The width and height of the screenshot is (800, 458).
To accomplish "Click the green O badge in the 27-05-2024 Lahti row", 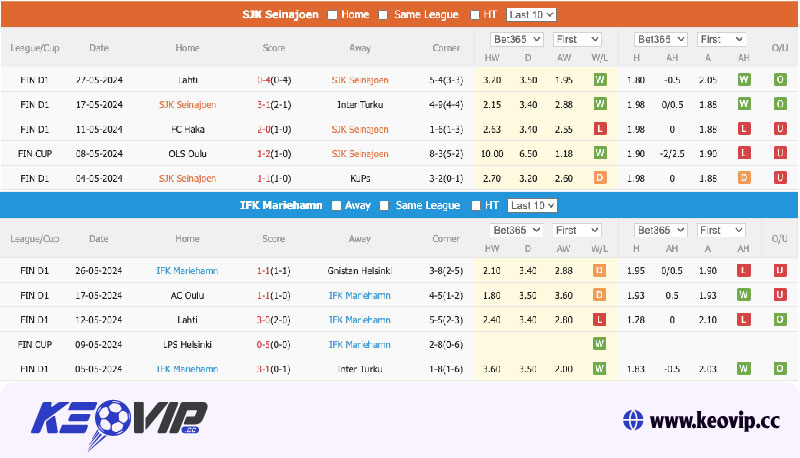I will point(779,79).
